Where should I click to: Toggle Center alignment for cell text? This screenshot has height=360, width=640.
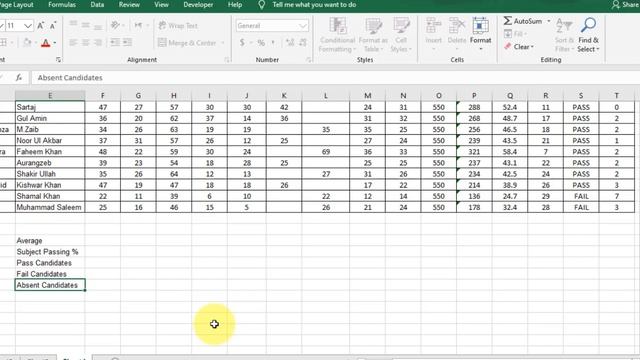point(85,42)
